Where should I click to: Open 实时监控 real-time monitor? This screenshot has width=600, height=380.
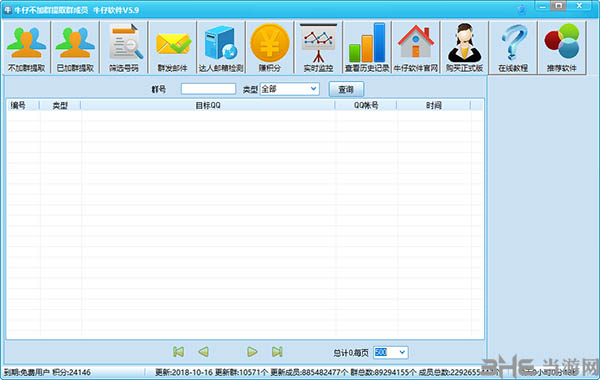coord(318,47)
